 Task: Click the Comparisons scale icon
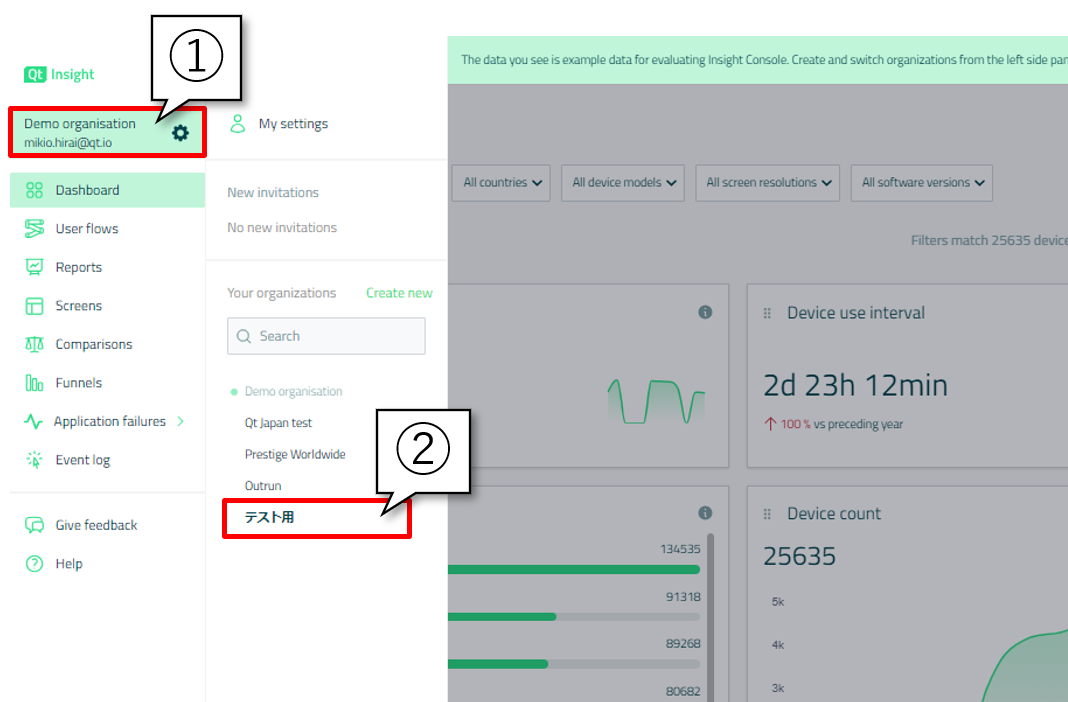coord(35,344)
